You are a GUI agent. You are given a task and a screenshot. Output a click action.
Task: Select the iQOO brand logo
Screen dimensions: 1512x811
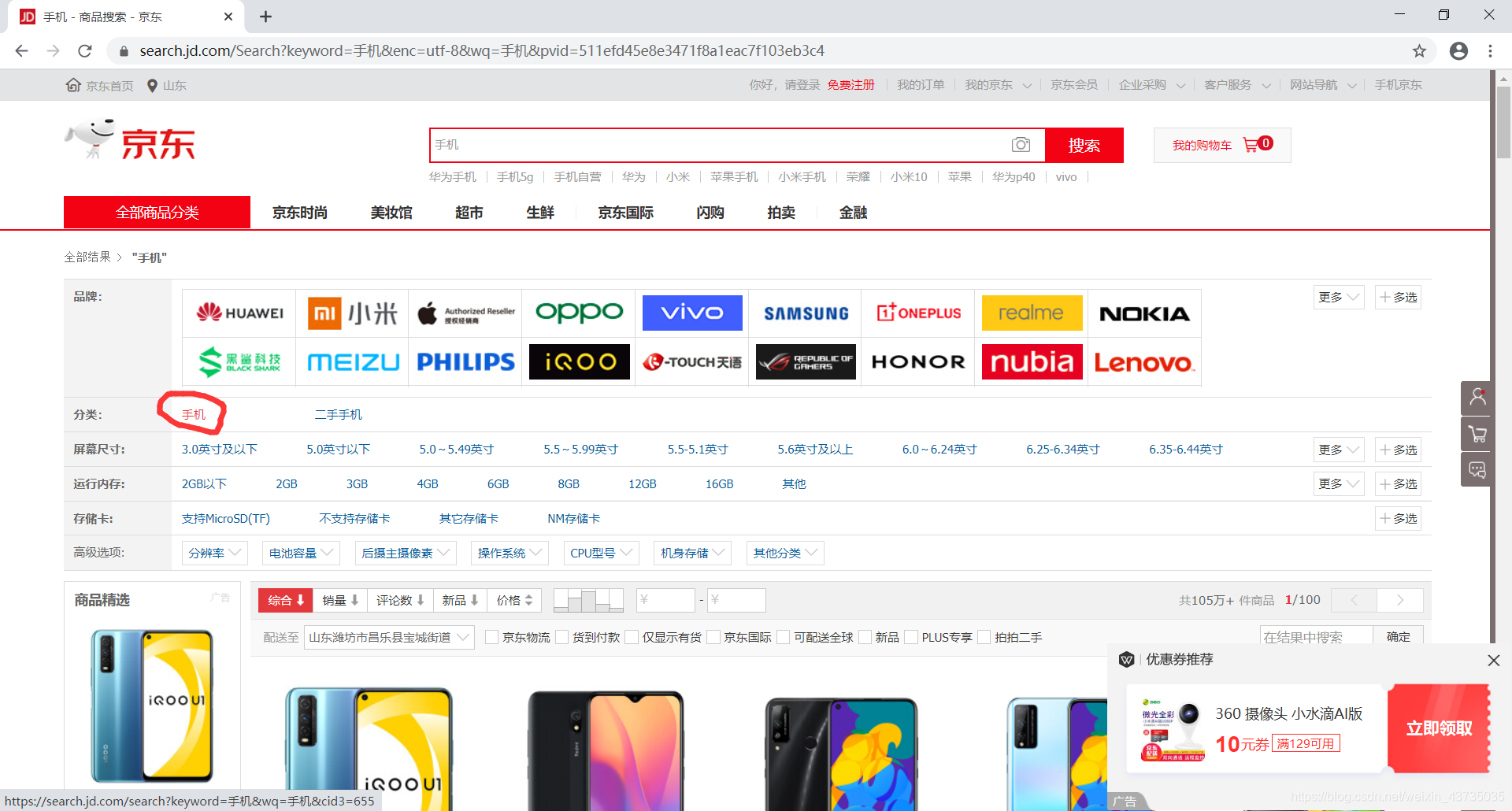tap(579, 362)
